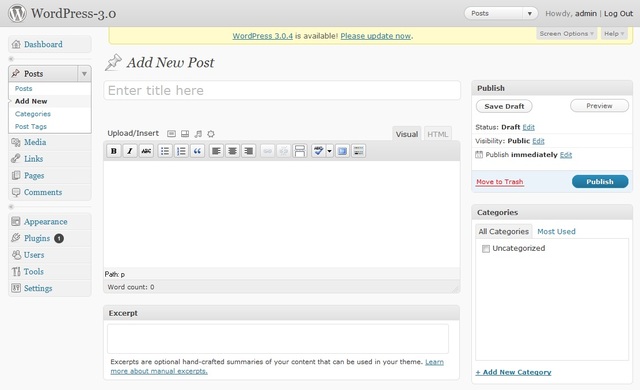Image resolution: width=640 pixels, height=390 pixels.
Task: Click the Log Out link
Action: click(x=618, y=13)
